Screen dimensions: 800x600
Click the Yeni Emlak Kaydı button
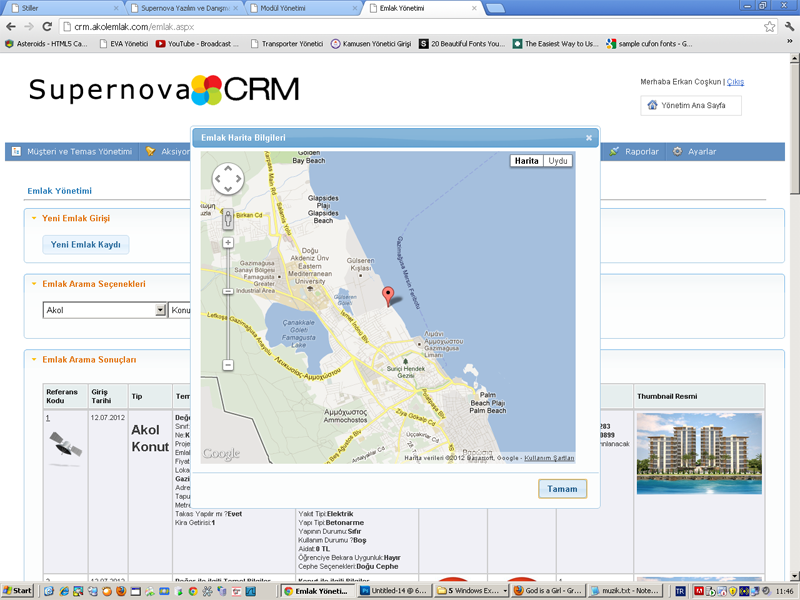click(86, 244)
